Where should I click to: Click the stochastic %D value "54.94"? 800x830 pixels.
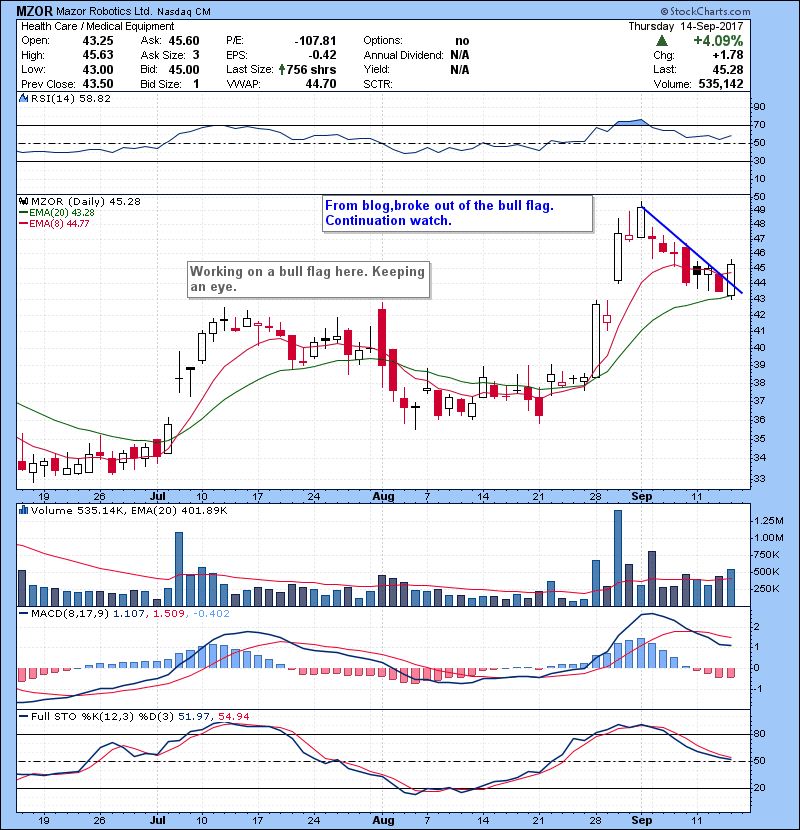click(233, 716)
